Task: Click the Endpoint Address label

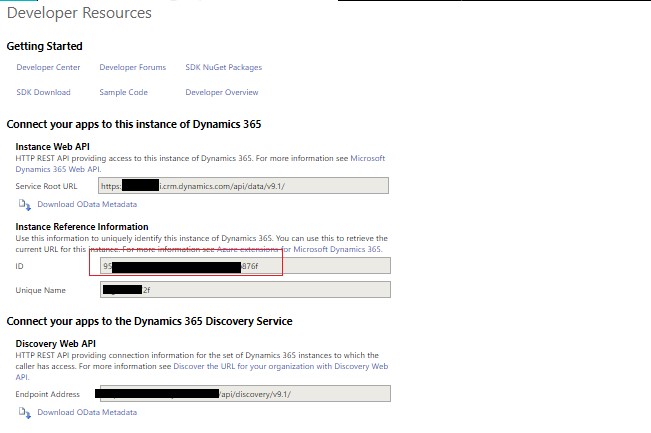Action: 47,394
